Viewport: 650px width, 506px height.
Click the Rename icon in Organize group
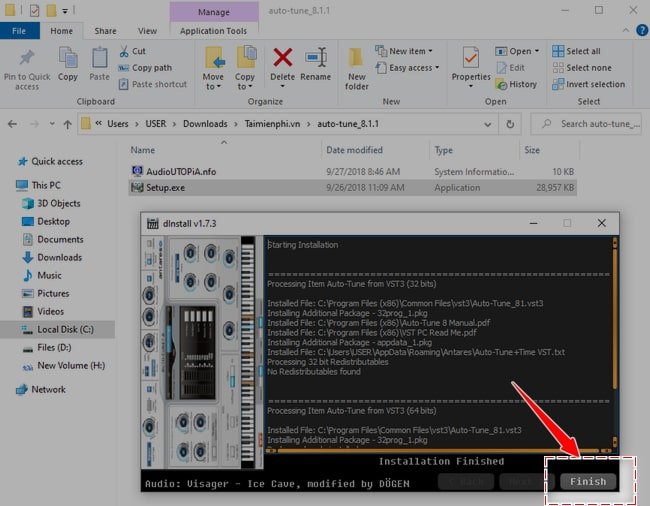tap(316, 60)
